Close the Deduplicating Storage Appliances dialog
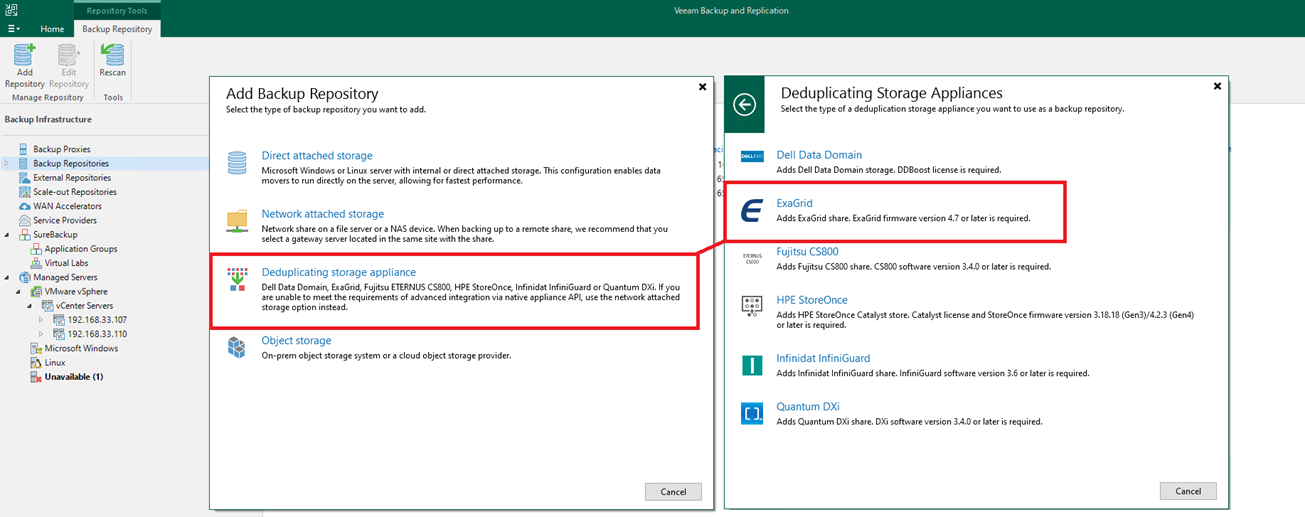The image size is (1305, 517). tap(1217, 87)
